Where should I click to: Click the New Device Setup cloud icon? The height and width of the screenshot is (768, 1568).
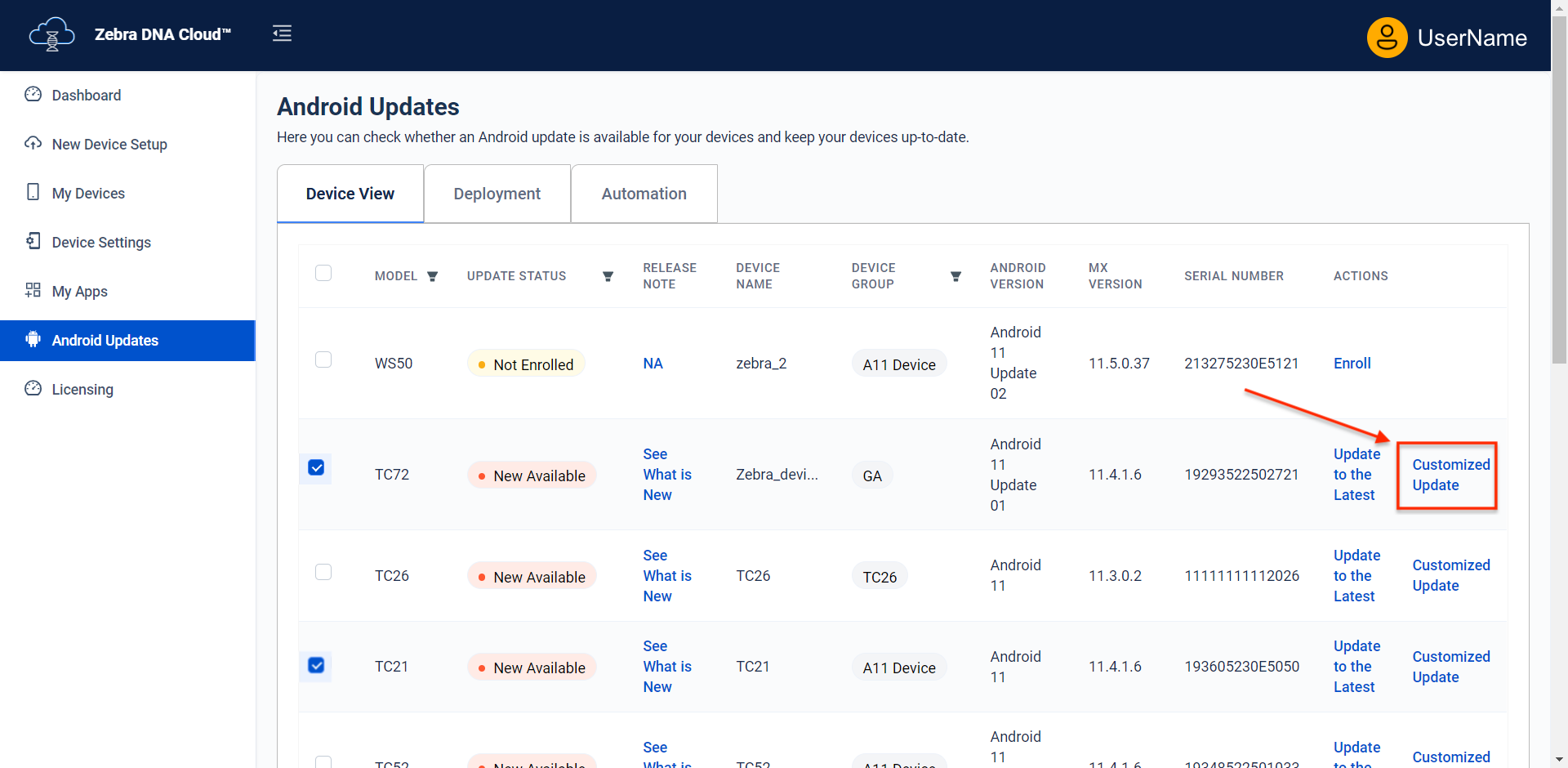(x=33, y=144)
